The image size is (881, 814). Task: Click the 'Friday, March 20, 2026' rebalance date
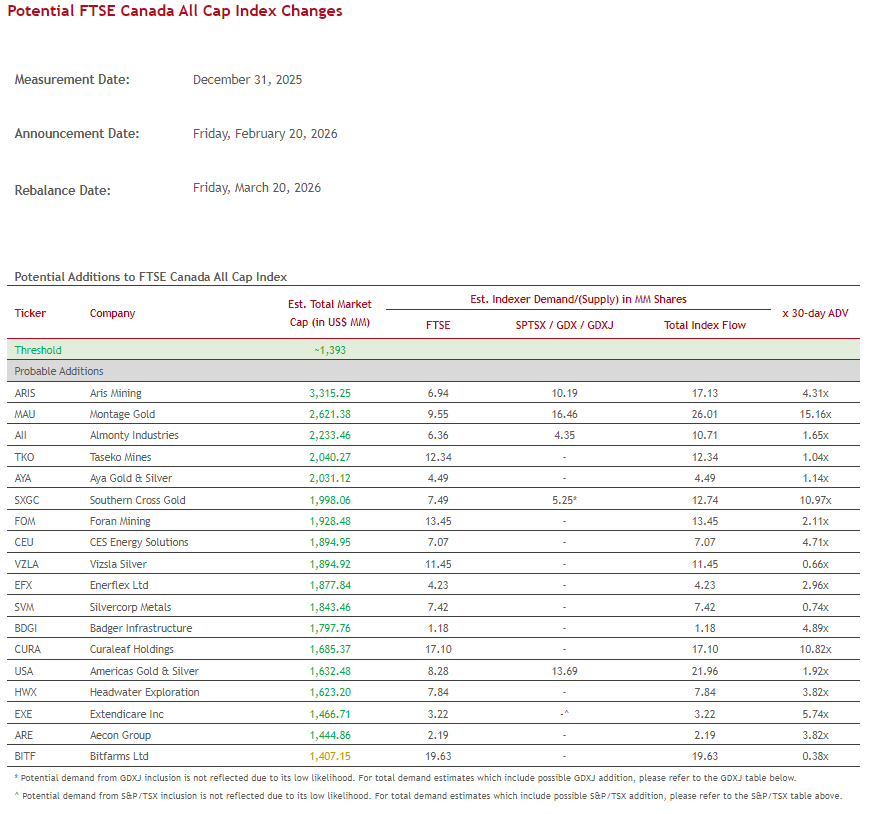tap(257, 188)
